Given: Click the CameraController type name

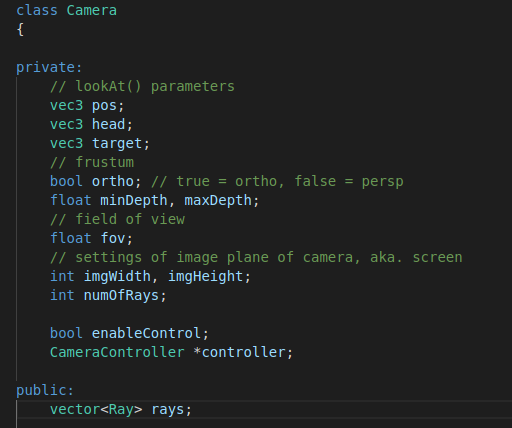Looking at the screenshot, I should click(x=117, y=352).
